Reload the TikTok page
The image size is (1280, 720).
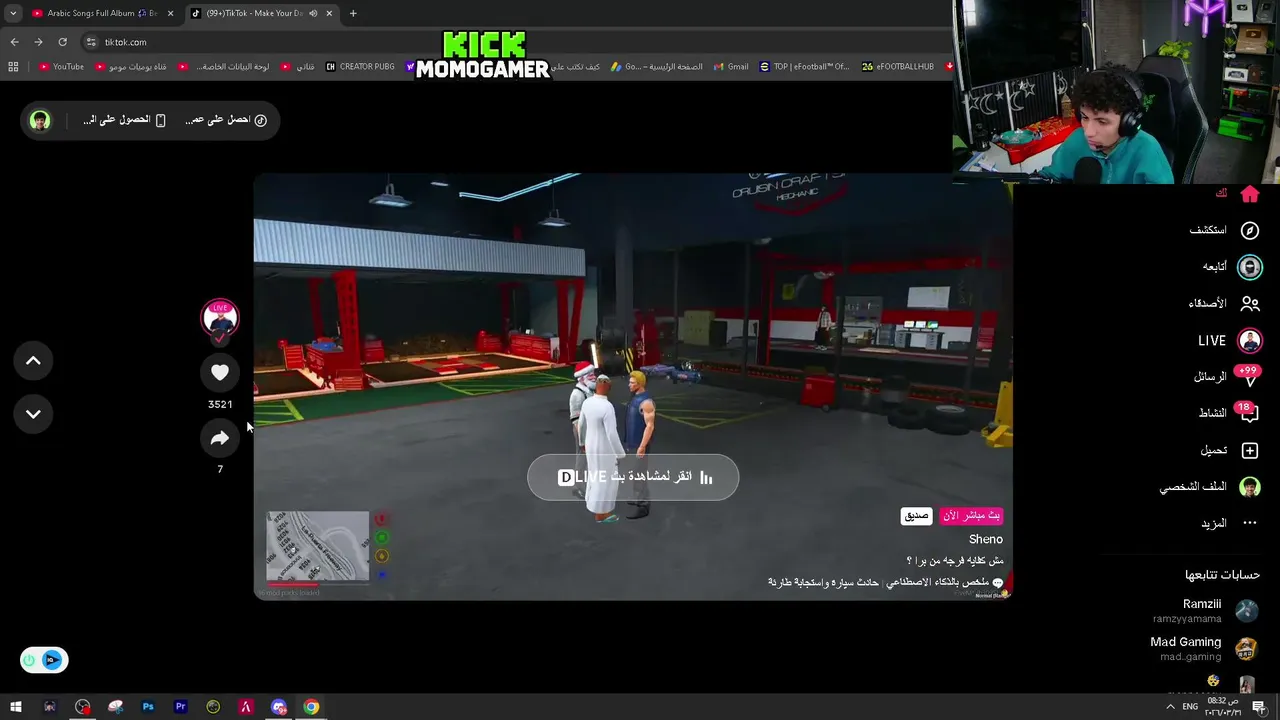(62, 42)
